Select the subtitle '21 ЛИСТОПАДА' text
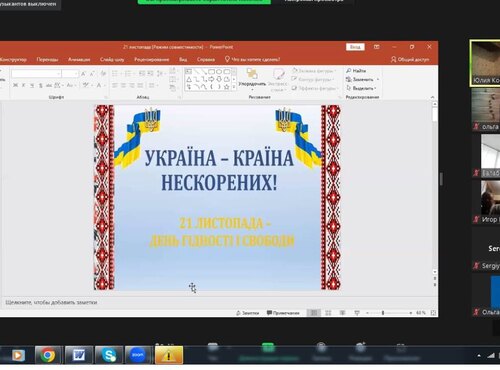 point(221,223)
